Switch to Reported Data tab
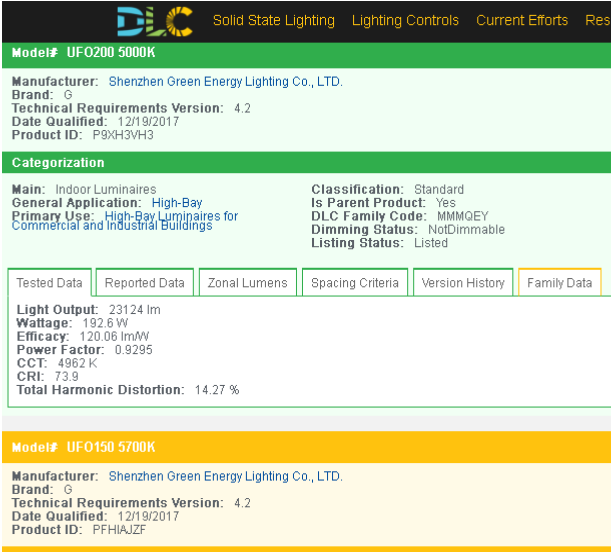The image size is (613, 555). pos(145,283)
